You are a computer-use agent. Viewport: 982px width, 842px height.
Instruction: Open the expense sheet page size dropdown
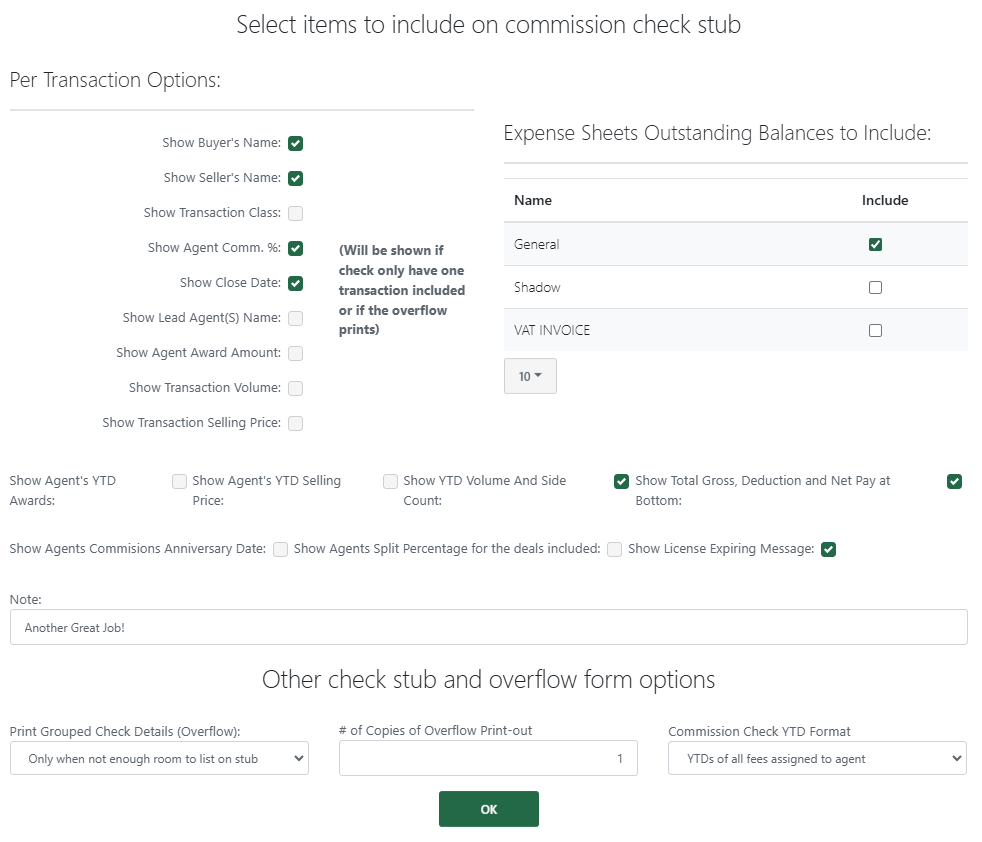click(x=530, y=375)
